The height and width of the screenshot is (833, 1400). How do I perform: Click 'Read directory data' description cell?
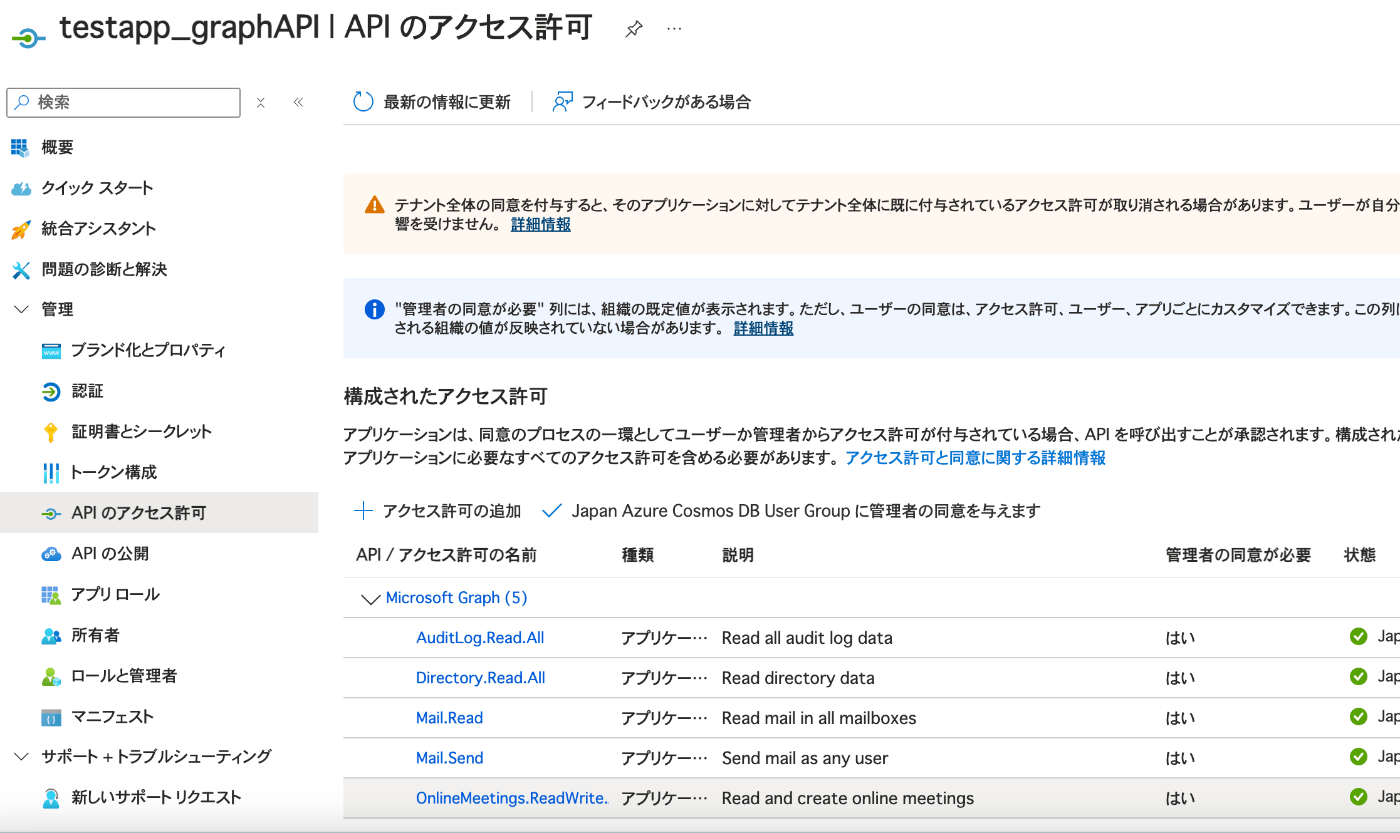[798, 678]
